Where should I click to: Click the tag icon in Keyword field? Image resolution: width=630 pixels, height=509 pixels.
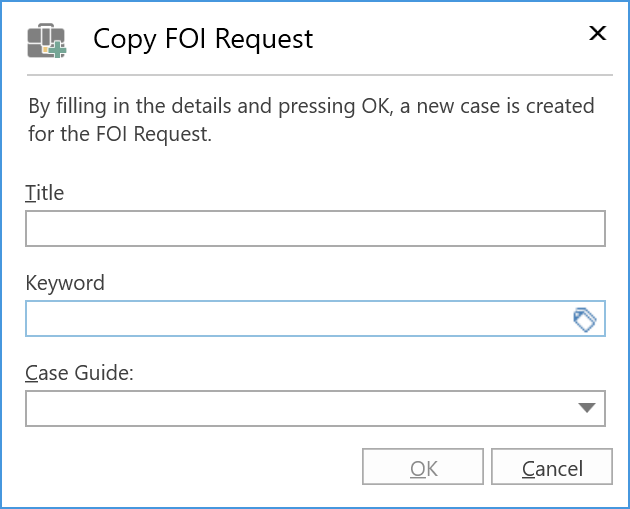(584, 319)
